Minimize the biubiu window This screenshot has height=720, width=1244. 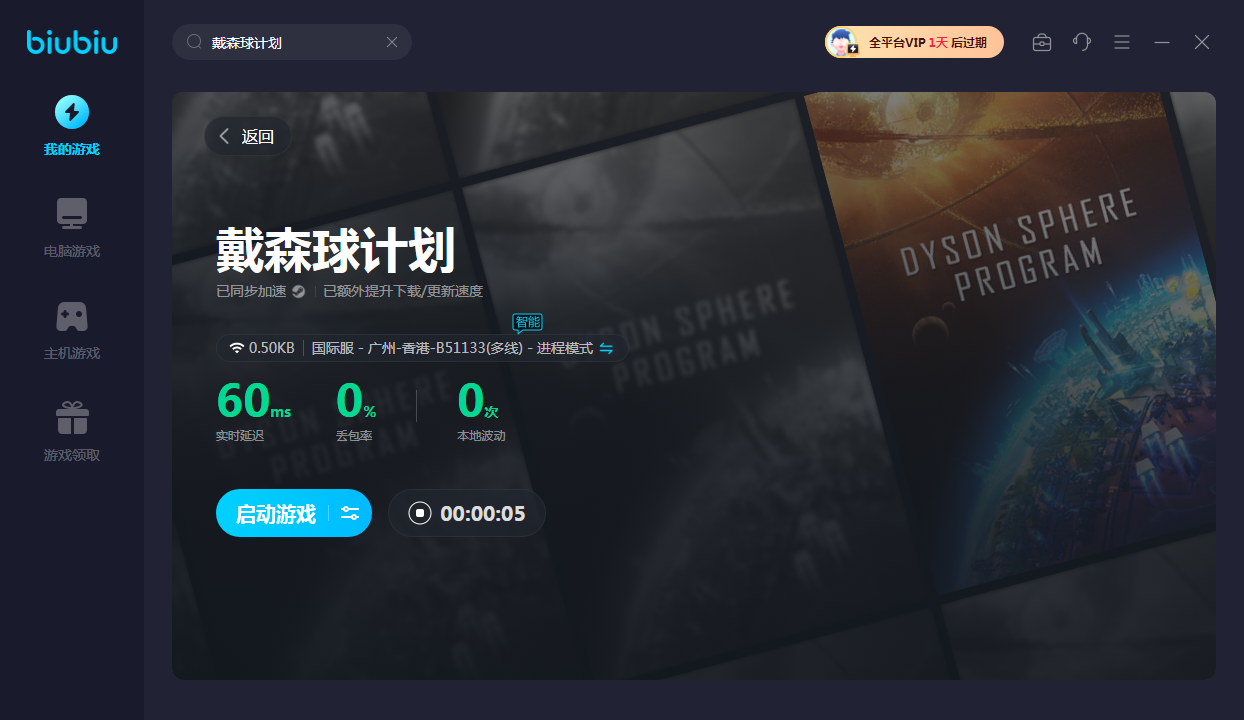(x=1162, y=42)
